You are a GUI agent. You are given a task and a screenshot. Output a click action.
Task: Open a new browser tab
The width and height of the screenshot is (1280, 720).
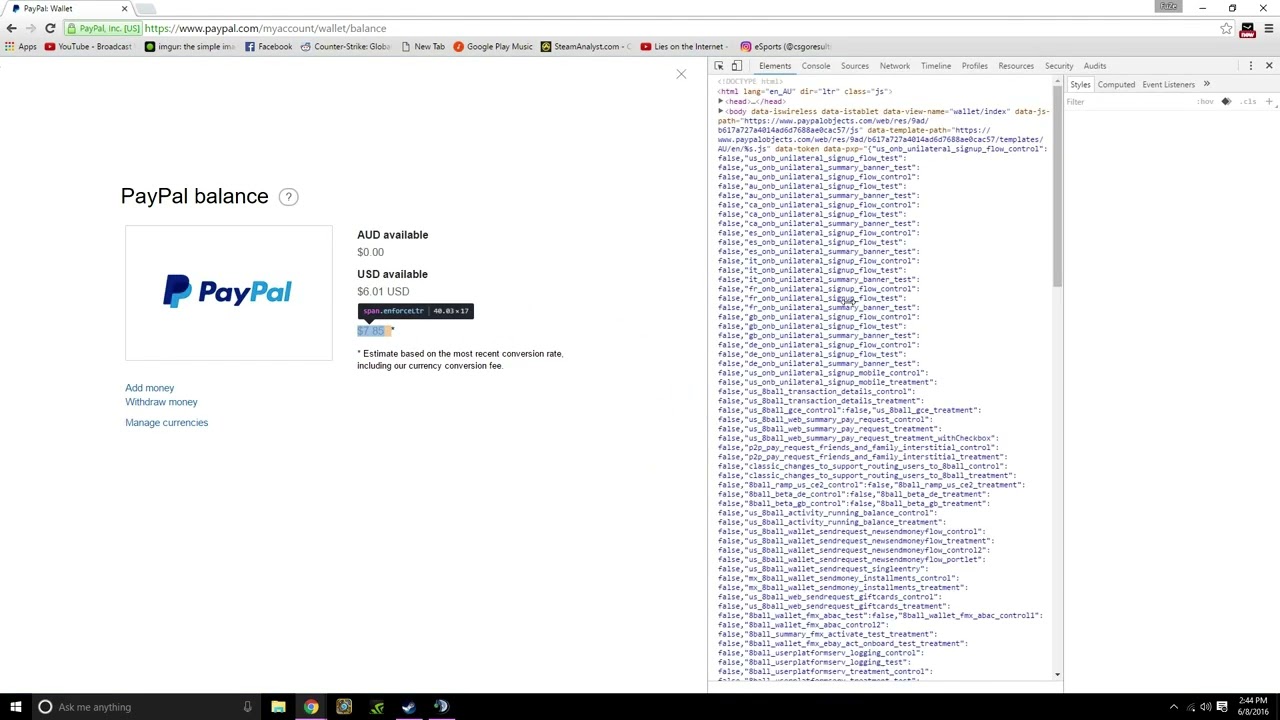(x=148, y=8)
